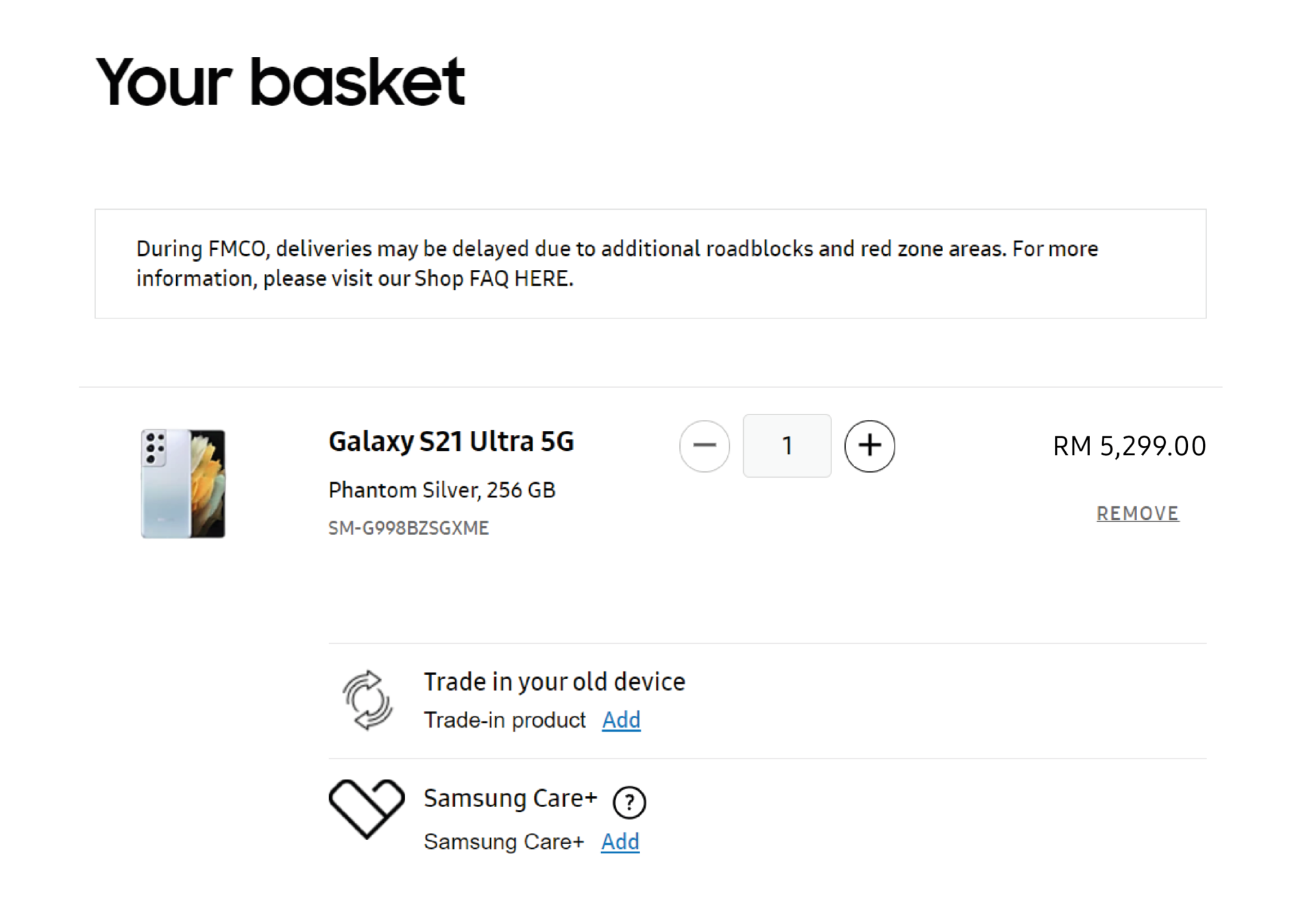Image resolution: width=1316 pixels, height=916 pixels.
Task: Remove Galaxy S21 Ultra 5G from basket
Action: coord(1137,513)
